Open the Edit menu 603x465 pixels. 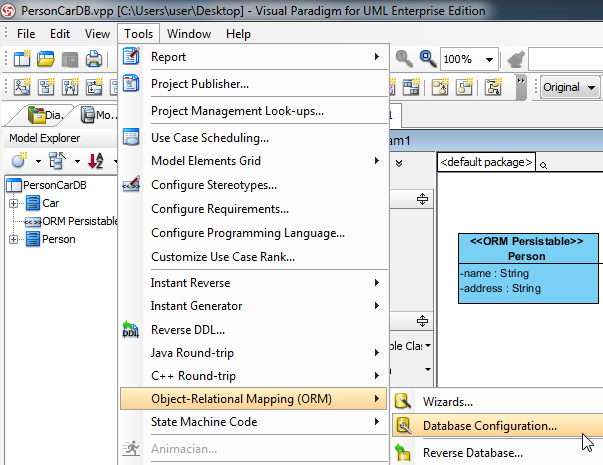[60, 34]
